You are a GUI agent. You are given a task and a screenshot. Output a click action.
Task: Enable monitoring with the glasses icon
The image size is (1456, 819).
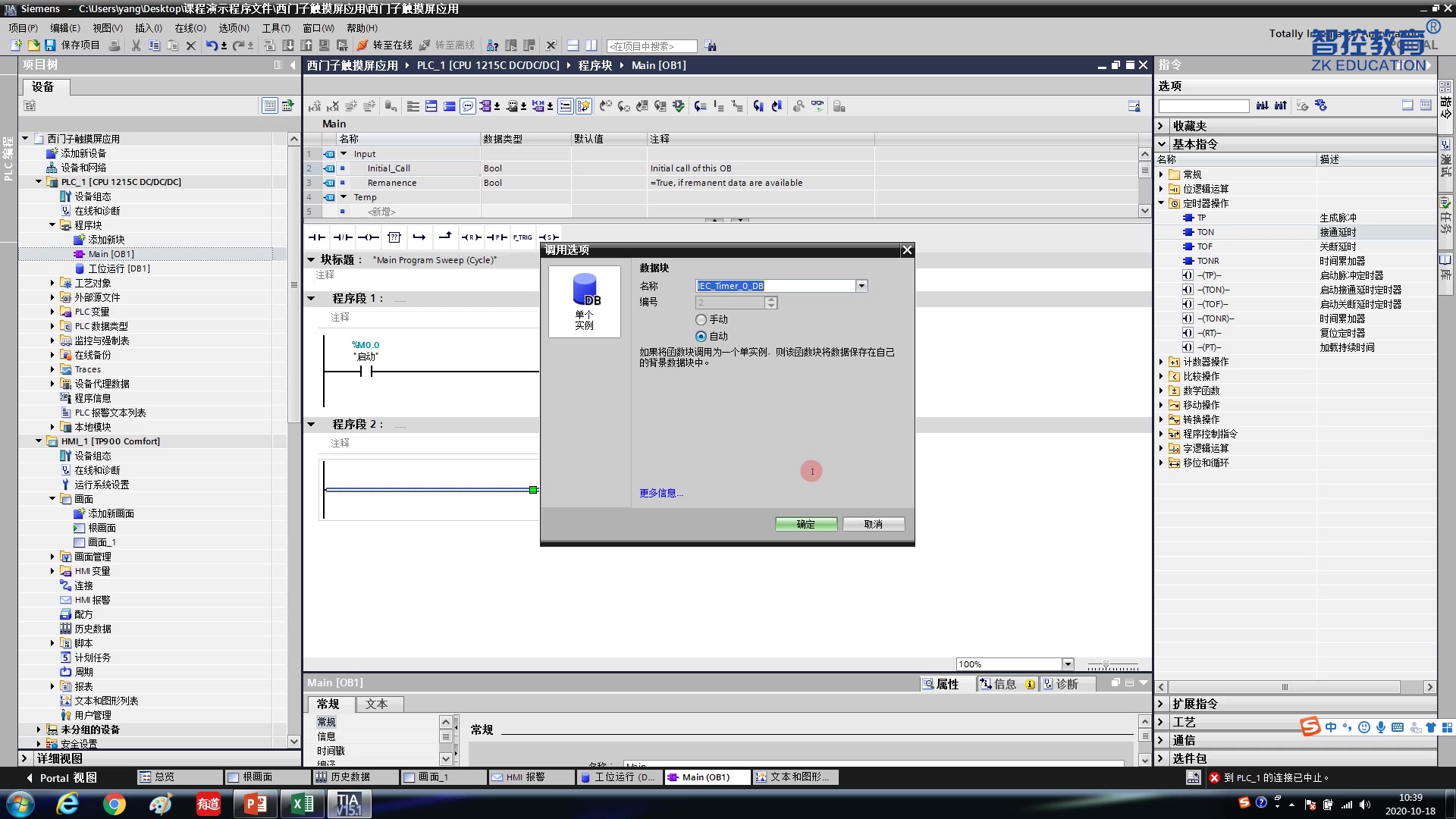click(x=817, y=106)
